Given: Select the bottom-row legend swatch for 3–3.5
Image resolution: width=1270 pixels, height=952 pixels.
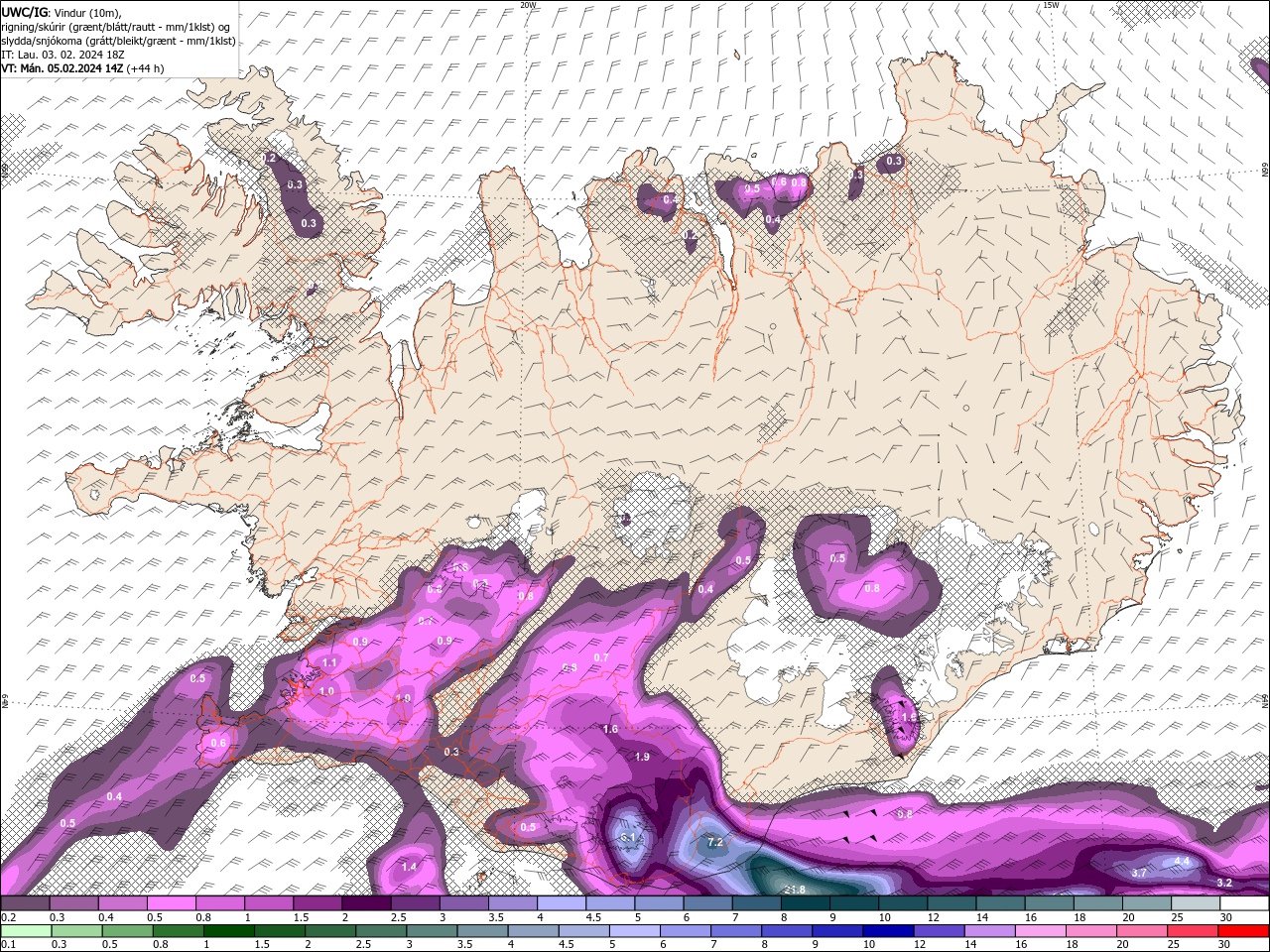Looking at the screenshot, I should point(431,931).
